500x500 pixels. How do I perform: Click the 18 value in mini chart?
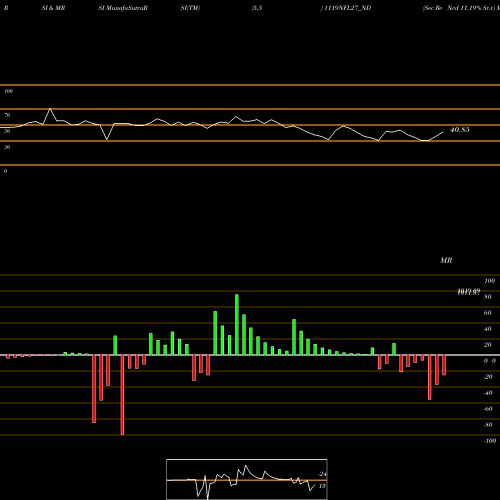(322, 486)
